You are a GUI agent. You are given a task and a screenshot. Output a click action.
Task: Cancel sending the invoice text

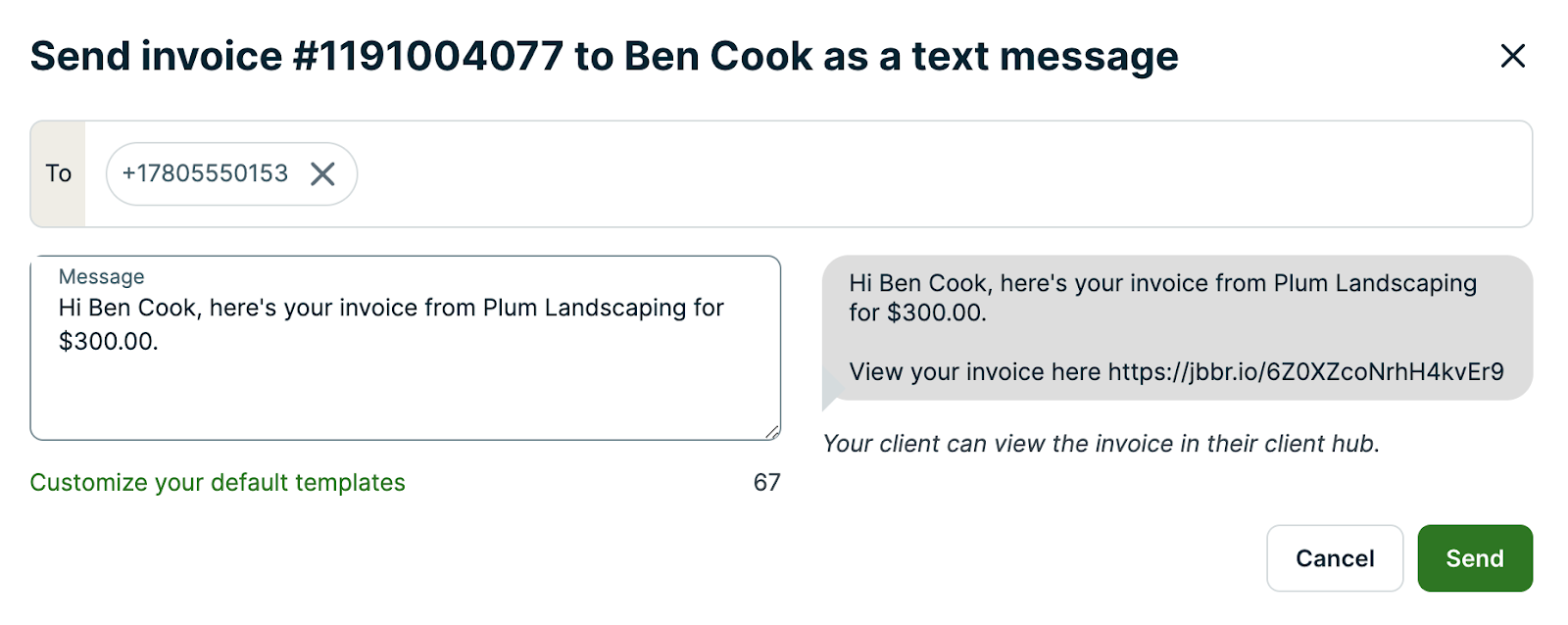[1334, 558]
